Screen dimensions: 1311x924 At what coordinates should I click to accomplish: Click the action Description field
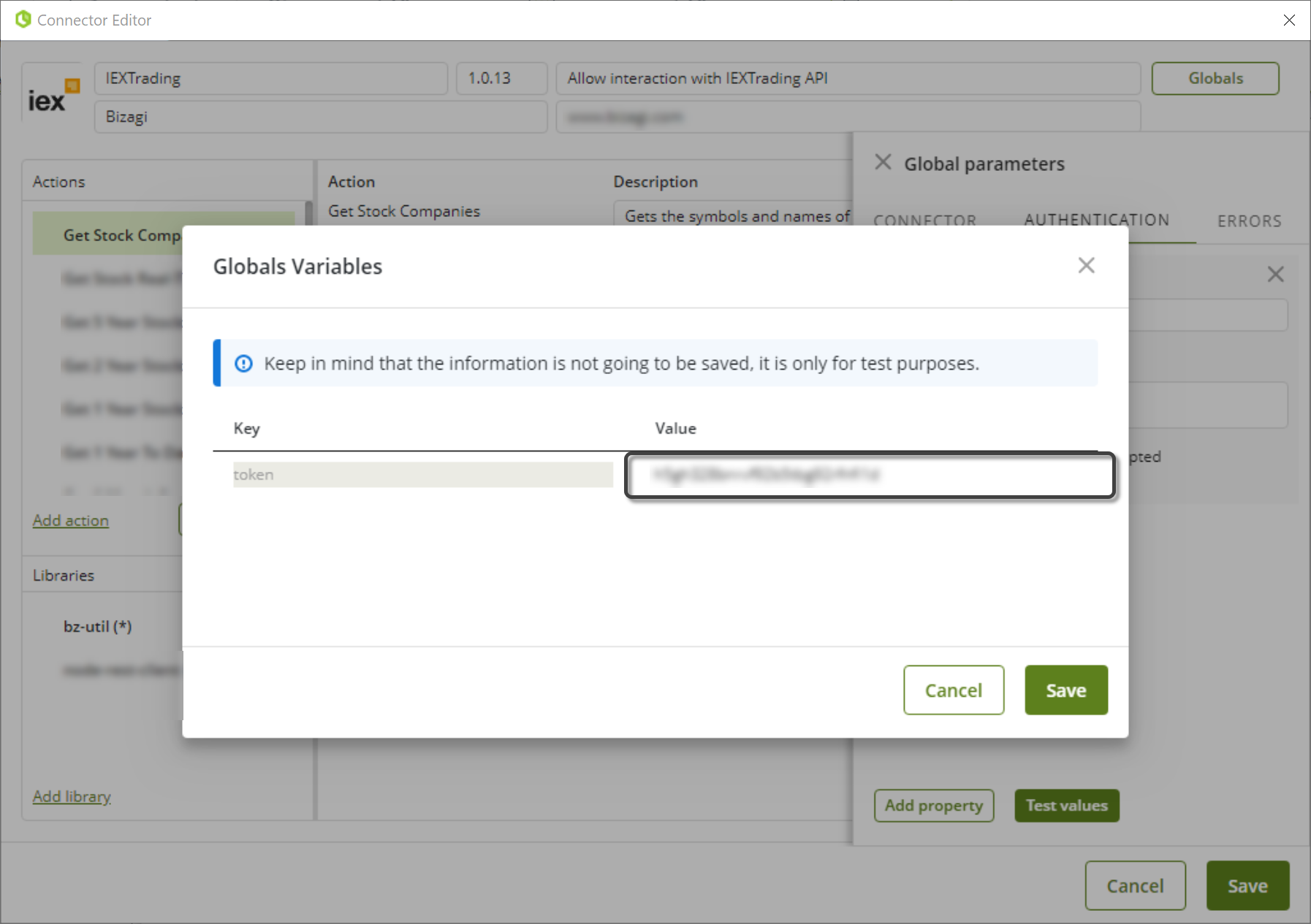[x=734, y=215]
